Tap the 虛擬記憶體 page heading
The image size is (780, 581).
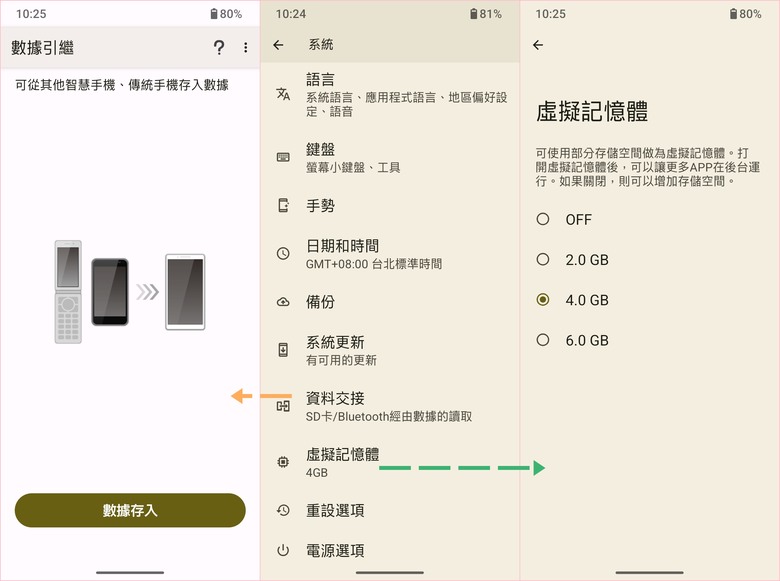[x=592, y=111]
